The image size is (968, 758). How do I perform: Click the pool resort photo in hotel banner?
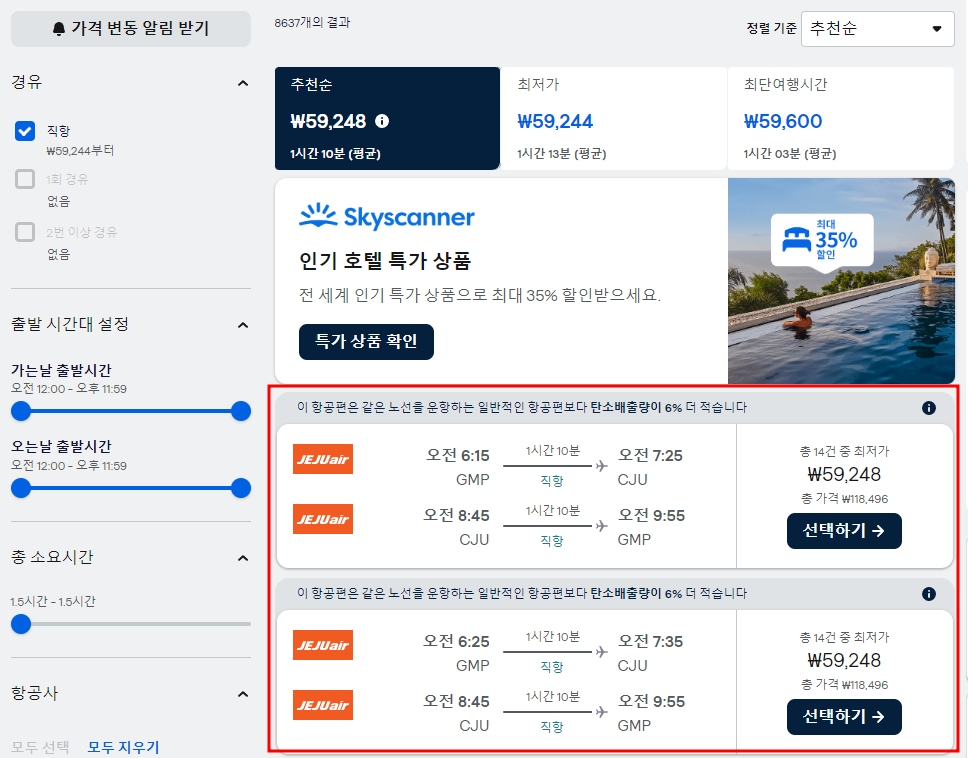pos(841,281)
